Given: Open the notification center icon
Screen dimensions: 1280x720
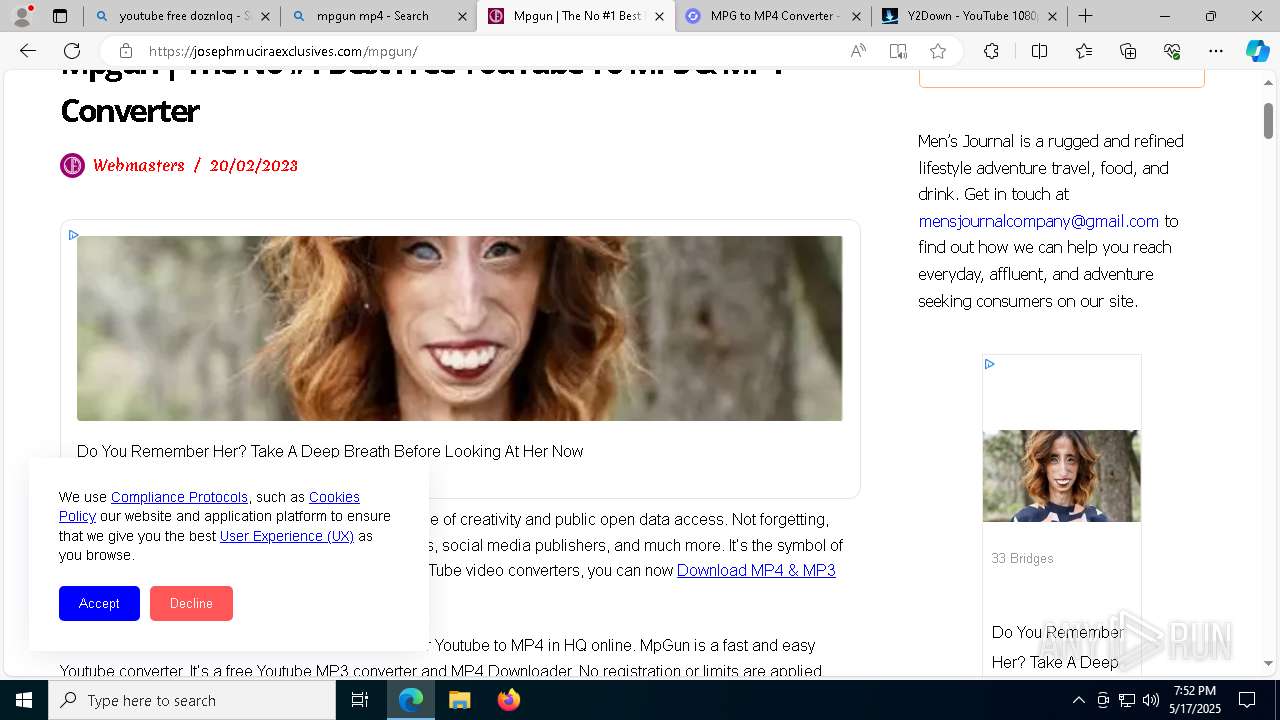Looking at the screenshot, I should (1247, 700).
